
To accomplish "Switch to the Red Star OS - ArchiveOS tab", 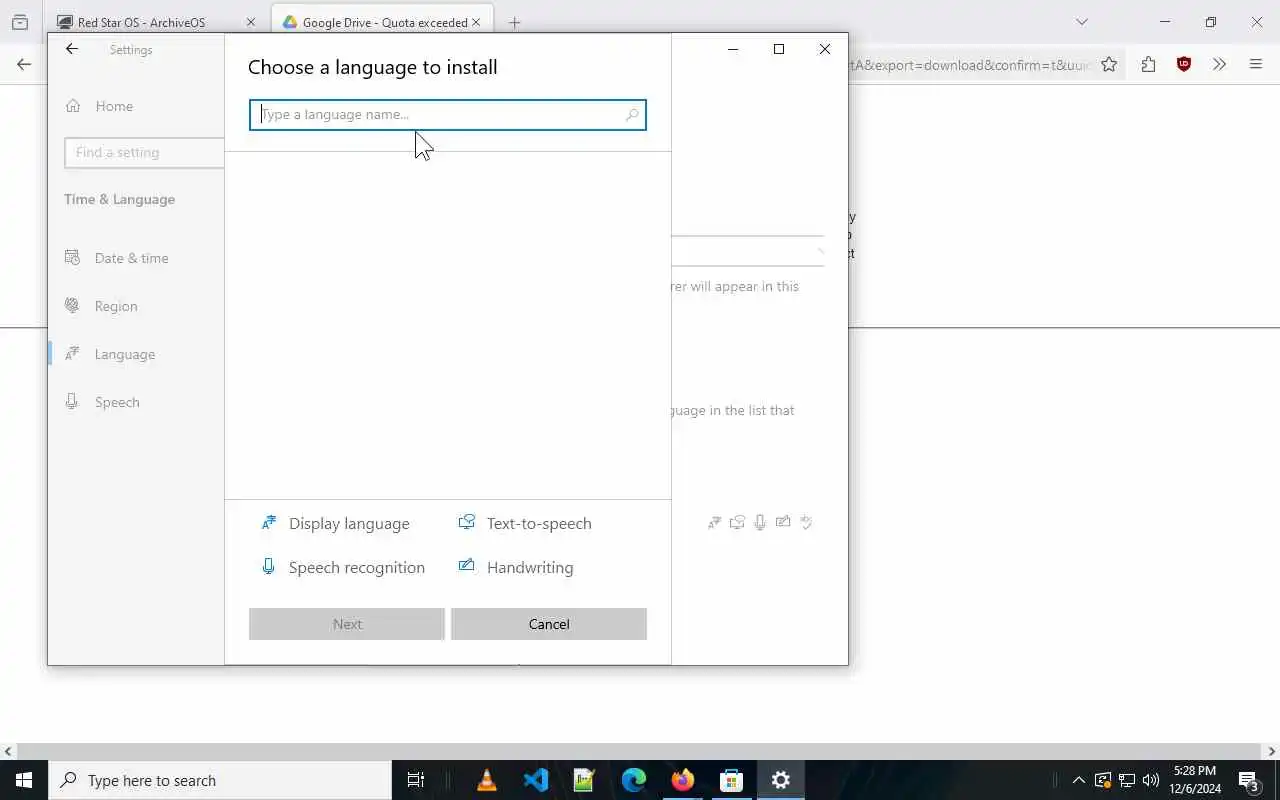I will click(x=141, y=22).
